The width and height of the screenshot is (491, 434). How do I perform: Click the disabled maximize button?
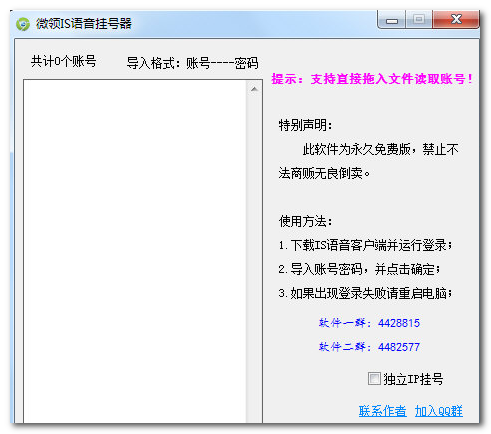click(419, 20)
